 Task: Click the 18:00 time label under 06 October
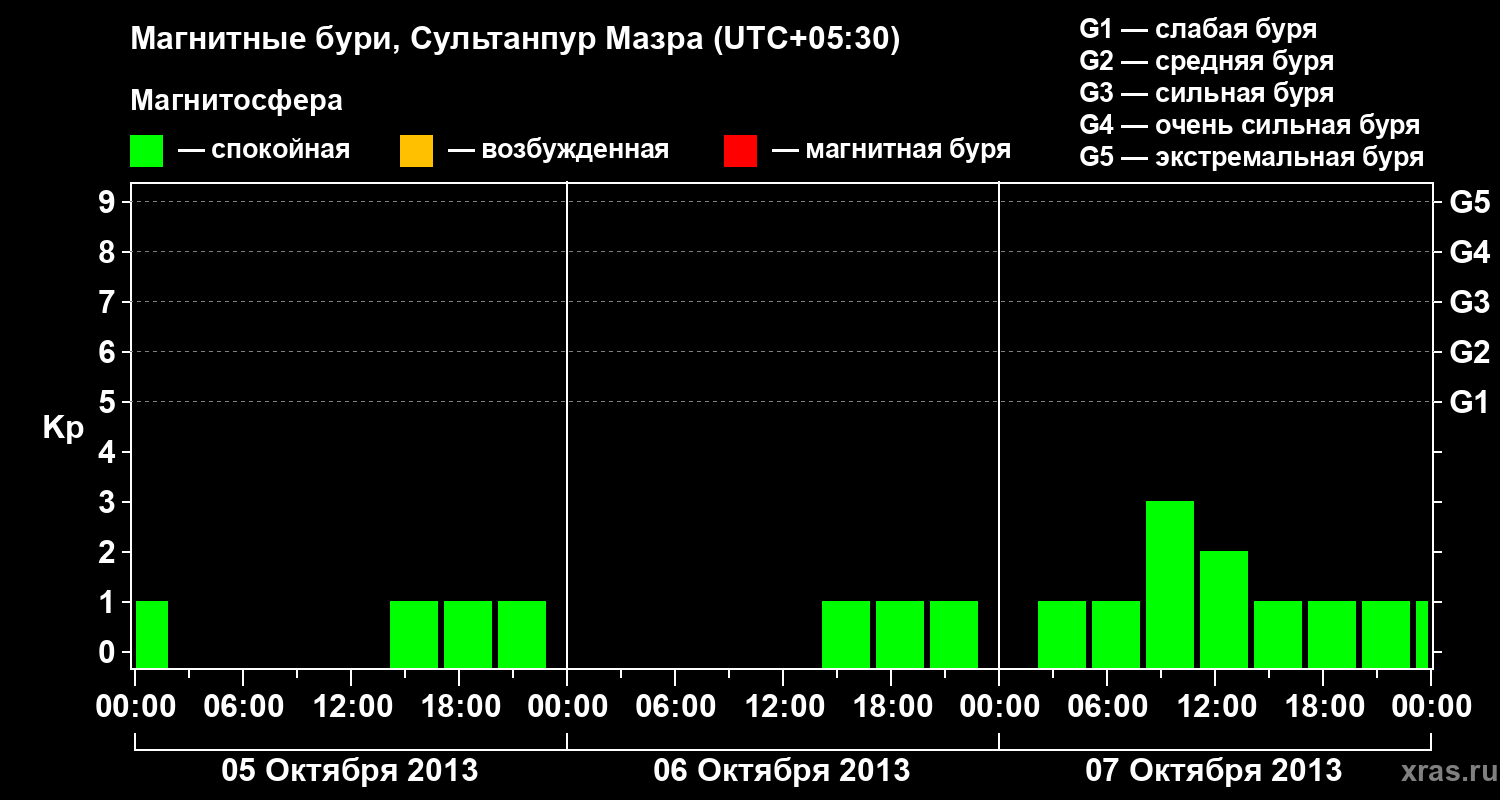click(891, 706)
